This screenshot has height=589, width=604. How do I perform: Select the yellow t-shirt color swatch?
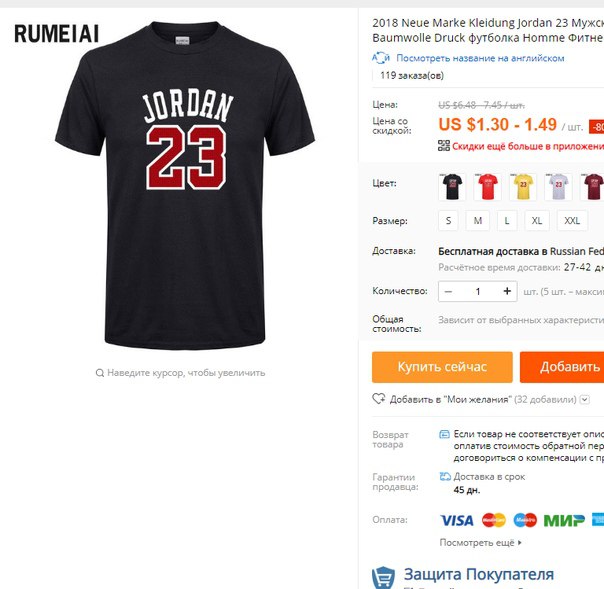(523, 186)
